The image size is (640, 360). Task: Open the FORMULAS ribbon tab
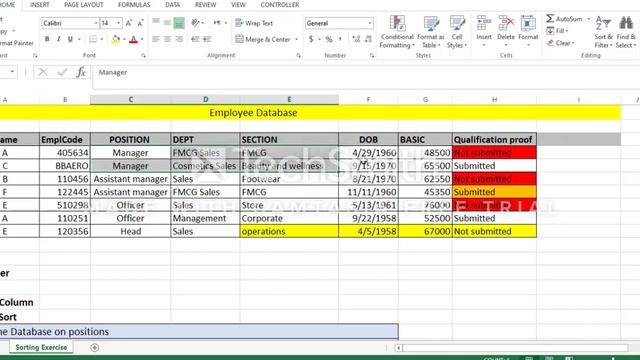tap(134, 4)
